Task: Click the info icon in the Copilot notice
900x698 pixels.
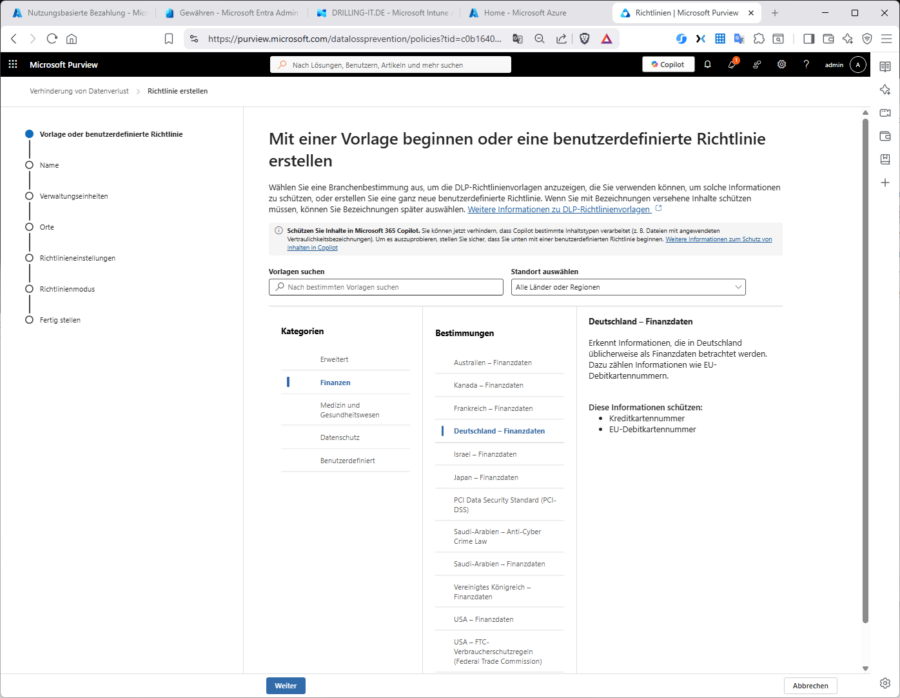Action: 278,230
